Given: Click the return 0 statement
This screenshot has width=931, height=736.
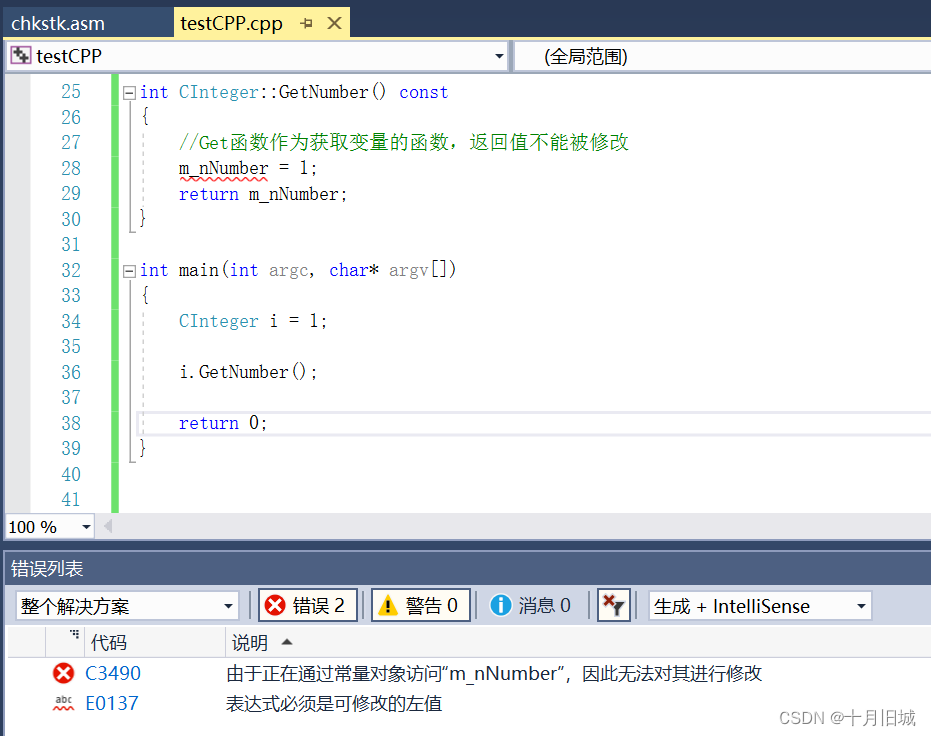Looking at the screenshot, I should (x=223, y=423).
